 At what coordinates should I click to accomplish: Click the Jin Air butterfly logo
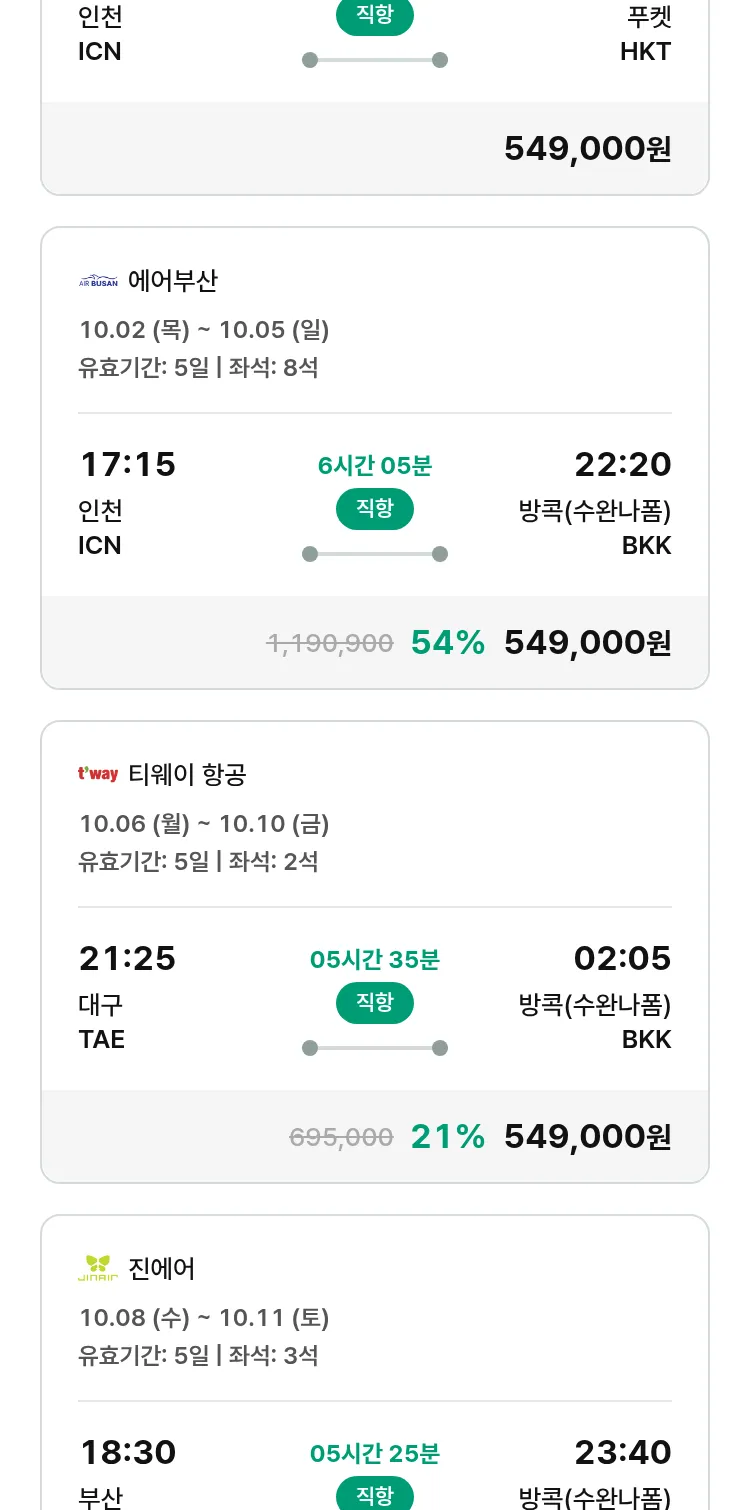[98, 1268]
